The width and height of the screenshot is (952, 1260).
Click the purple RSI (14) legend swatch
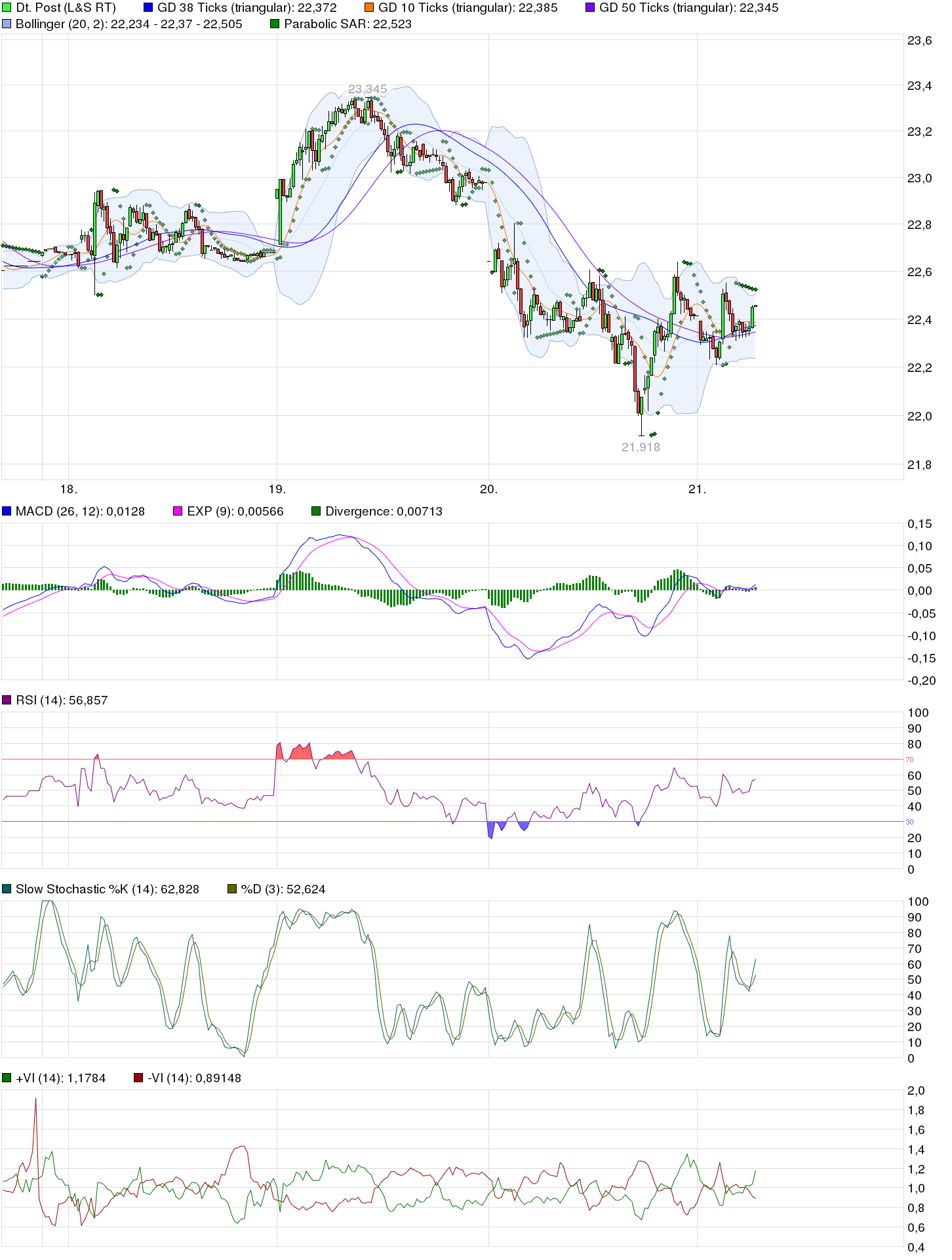(x=7, y=700)
